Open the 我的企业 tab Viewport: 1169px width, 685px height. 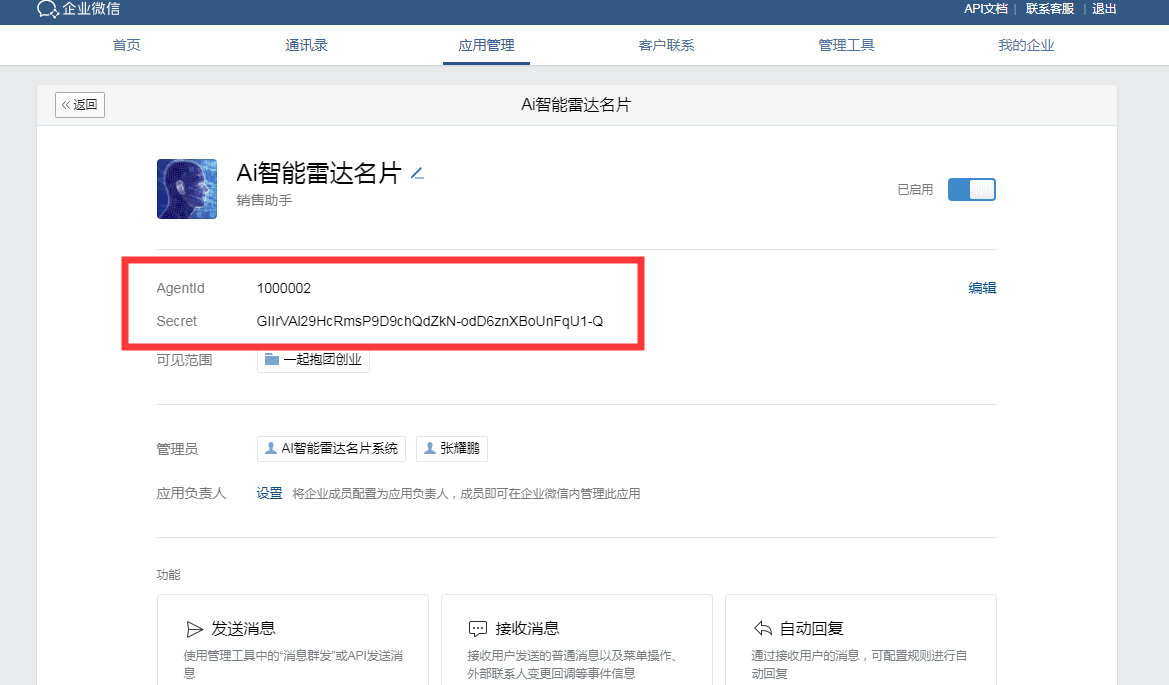[1027, 45]
